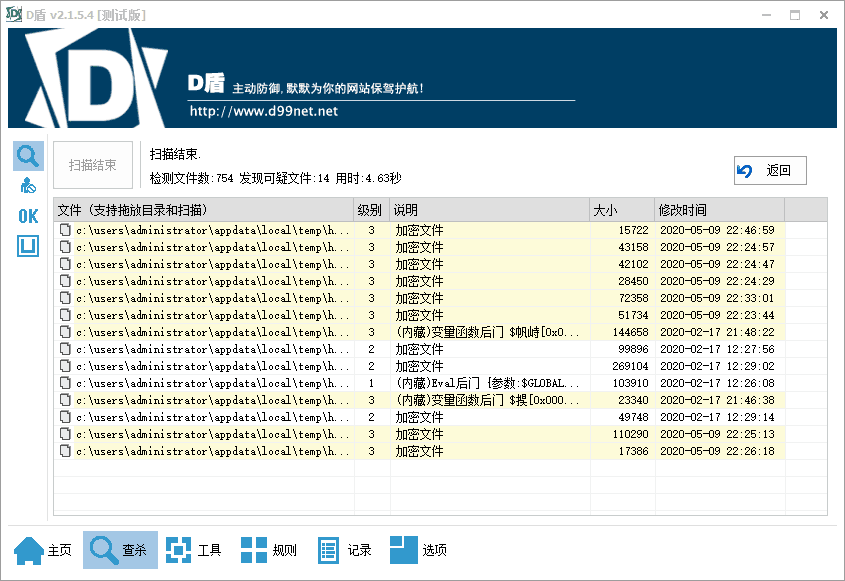Click timestamp 2020-05-09 22:33:01
Viewport: 845px width, 581px height.
point(717,298)
